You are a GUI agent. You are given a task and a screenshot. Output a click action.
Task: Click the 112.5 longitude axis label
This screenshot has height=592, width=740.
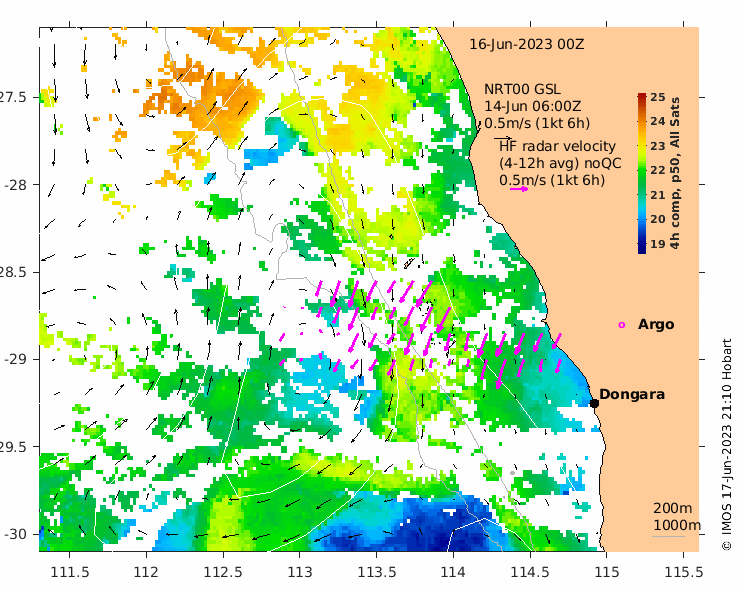tap(223, 573)
